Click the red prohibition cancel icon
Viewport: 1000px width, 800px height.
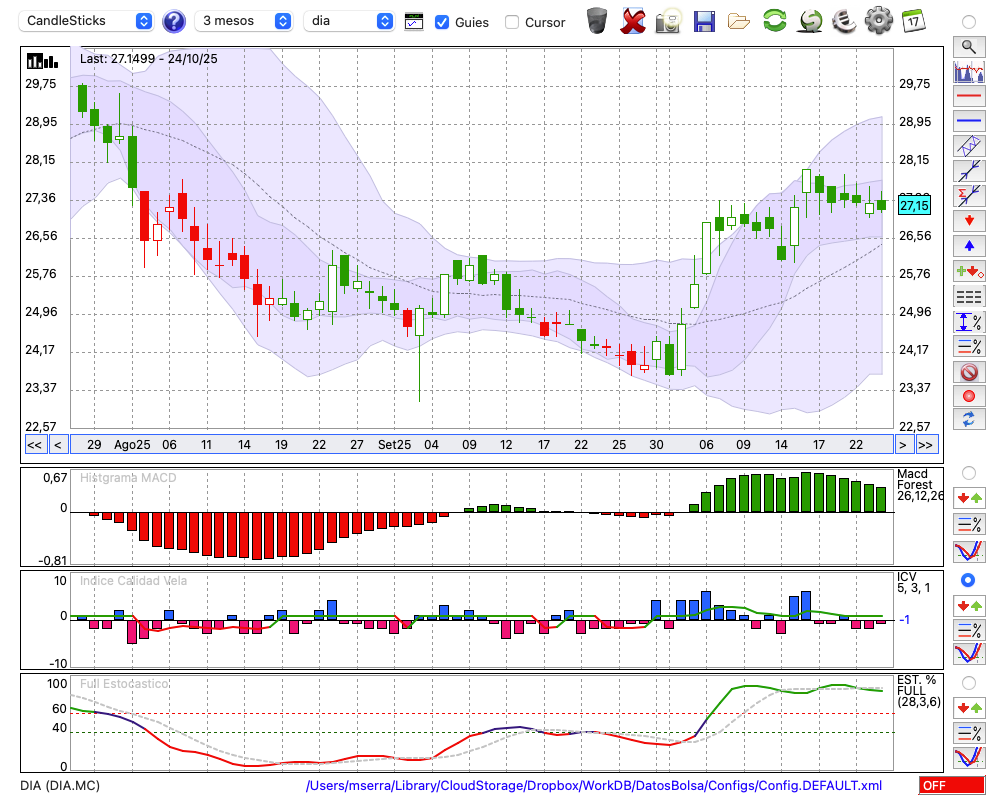tap(969, 372)
